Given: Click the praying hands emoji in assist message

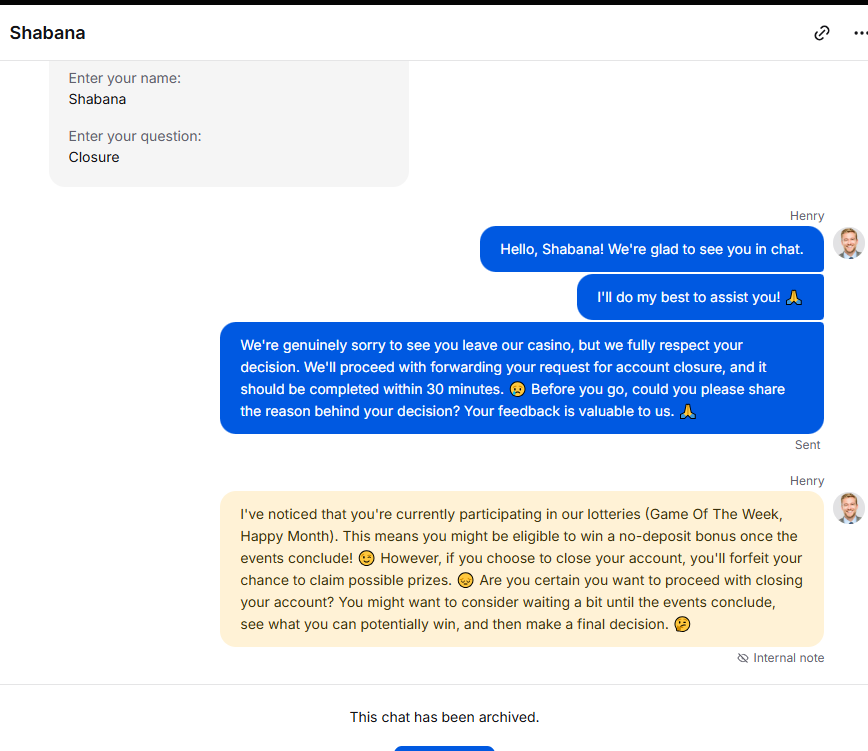Looking at the screenshot, I should [794, 298].
